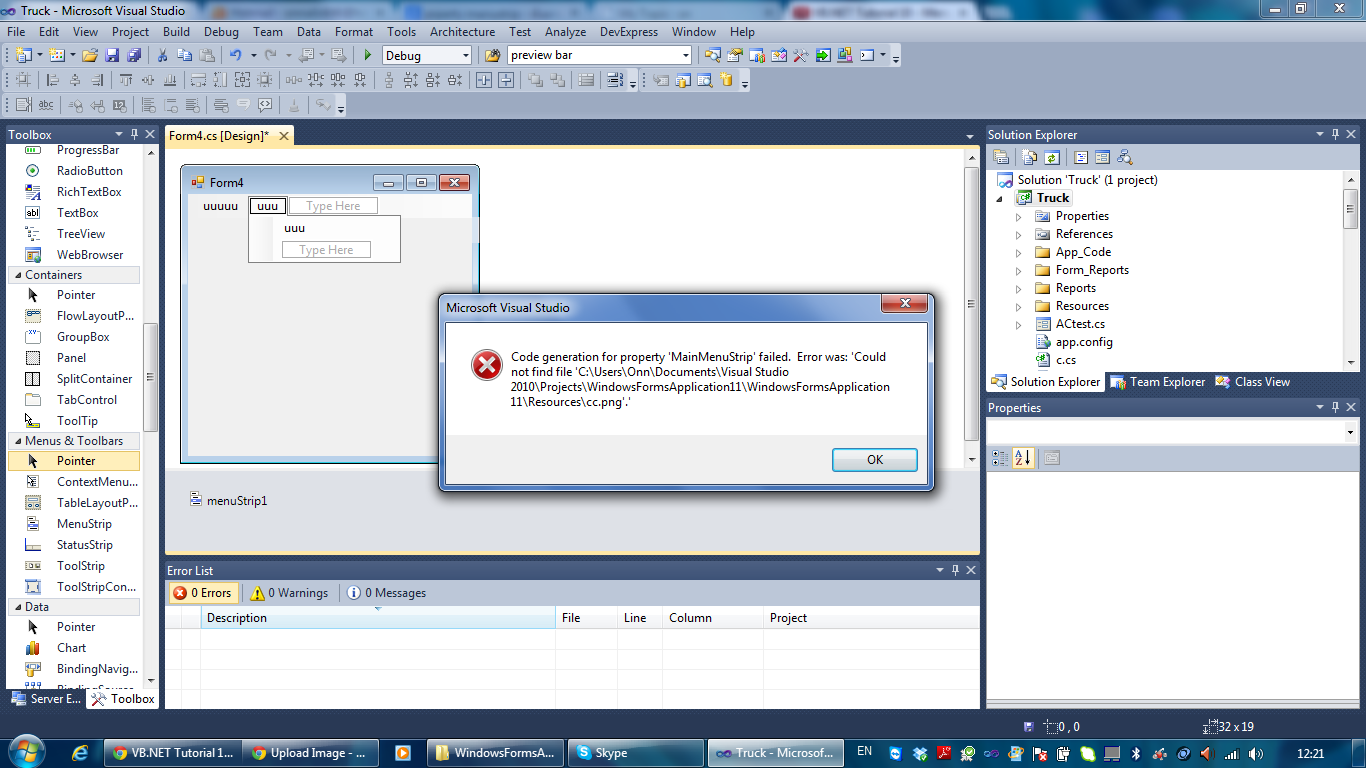Click the Description column header
The height and width of the screenshot is (768, 1366).
pyautogui.click(x=378, y=618)
